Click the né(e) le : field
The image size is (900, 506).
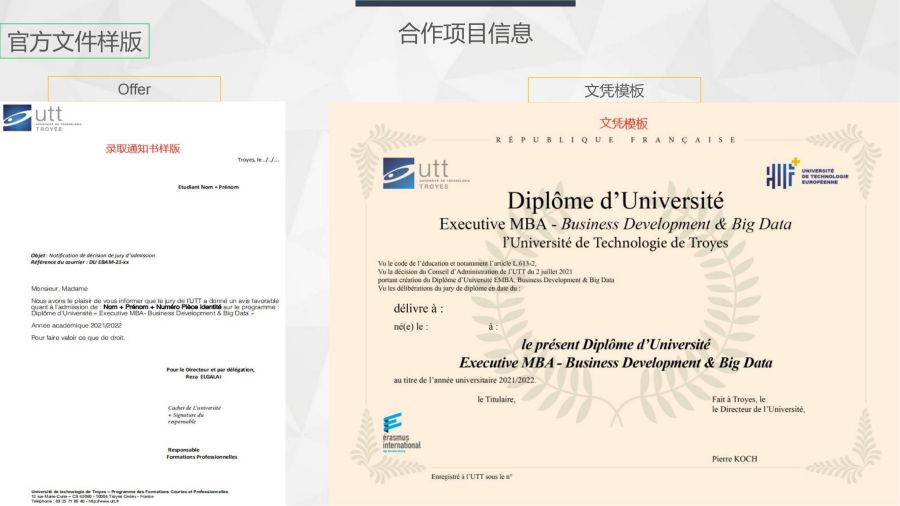tap(411, 326)
